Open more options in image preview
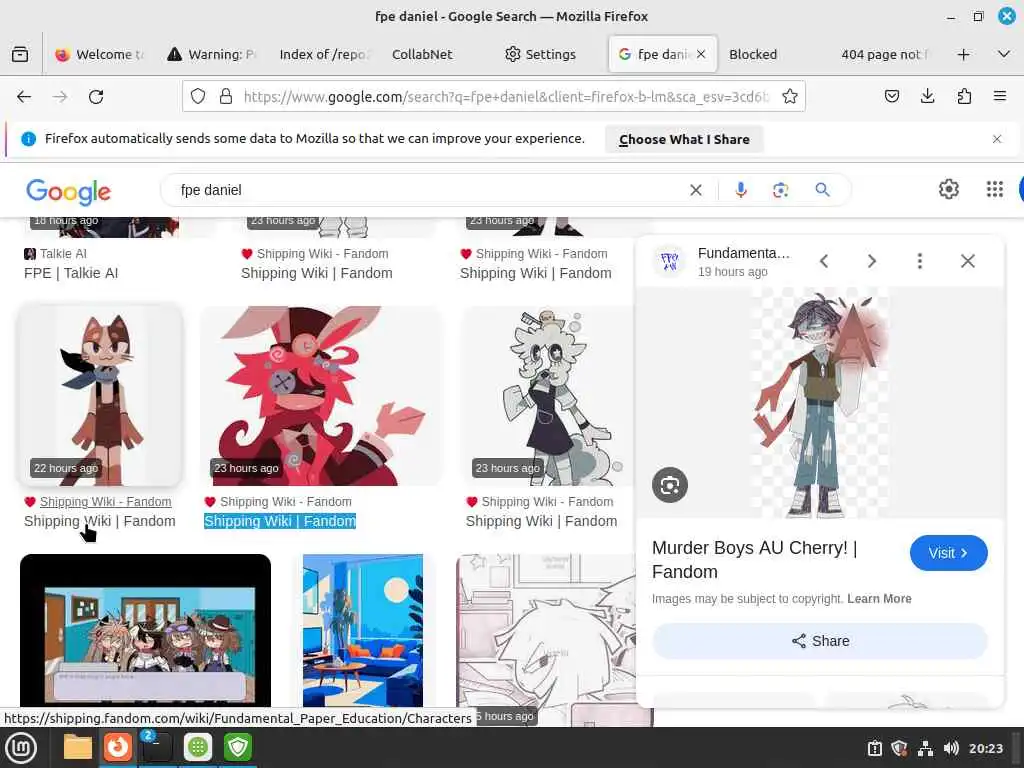 [920, 261]
